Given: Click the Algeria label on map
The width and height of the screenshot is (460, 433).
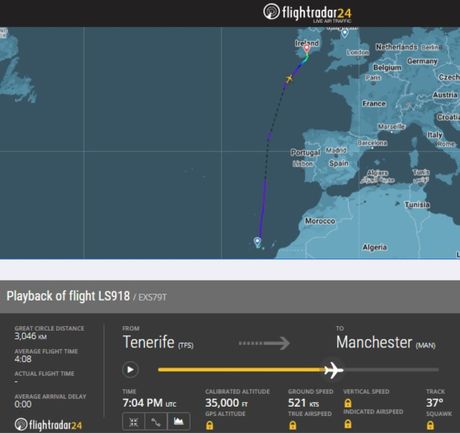Looking at the screenshot, I should pos(375,247).
